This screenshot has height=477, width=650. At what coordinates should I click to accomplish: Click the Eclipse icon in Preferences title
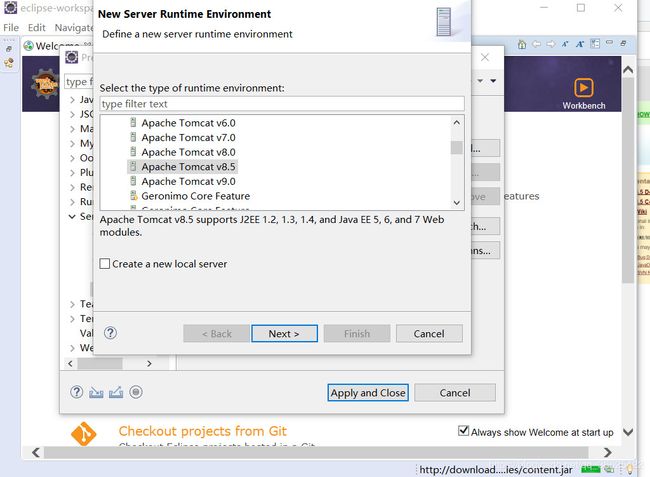pos(72,57)
